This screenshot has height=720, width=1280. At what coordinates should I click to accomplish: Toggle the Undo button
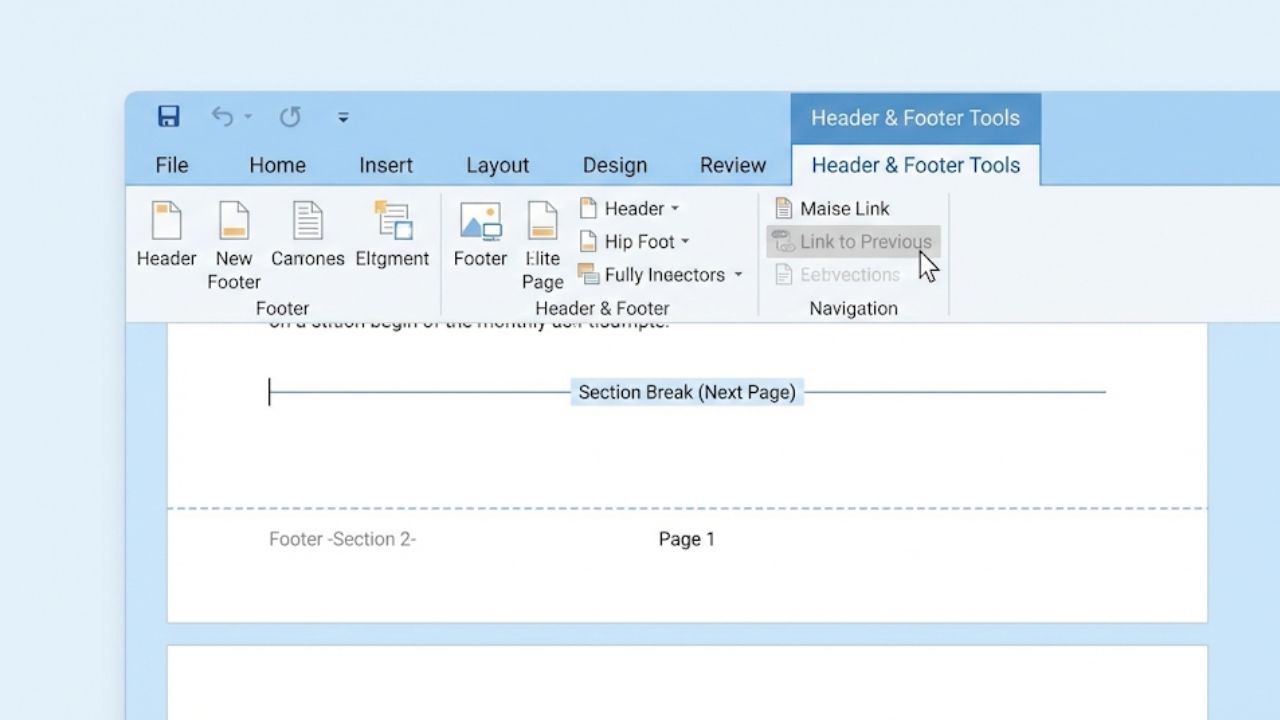click(222, 117)
